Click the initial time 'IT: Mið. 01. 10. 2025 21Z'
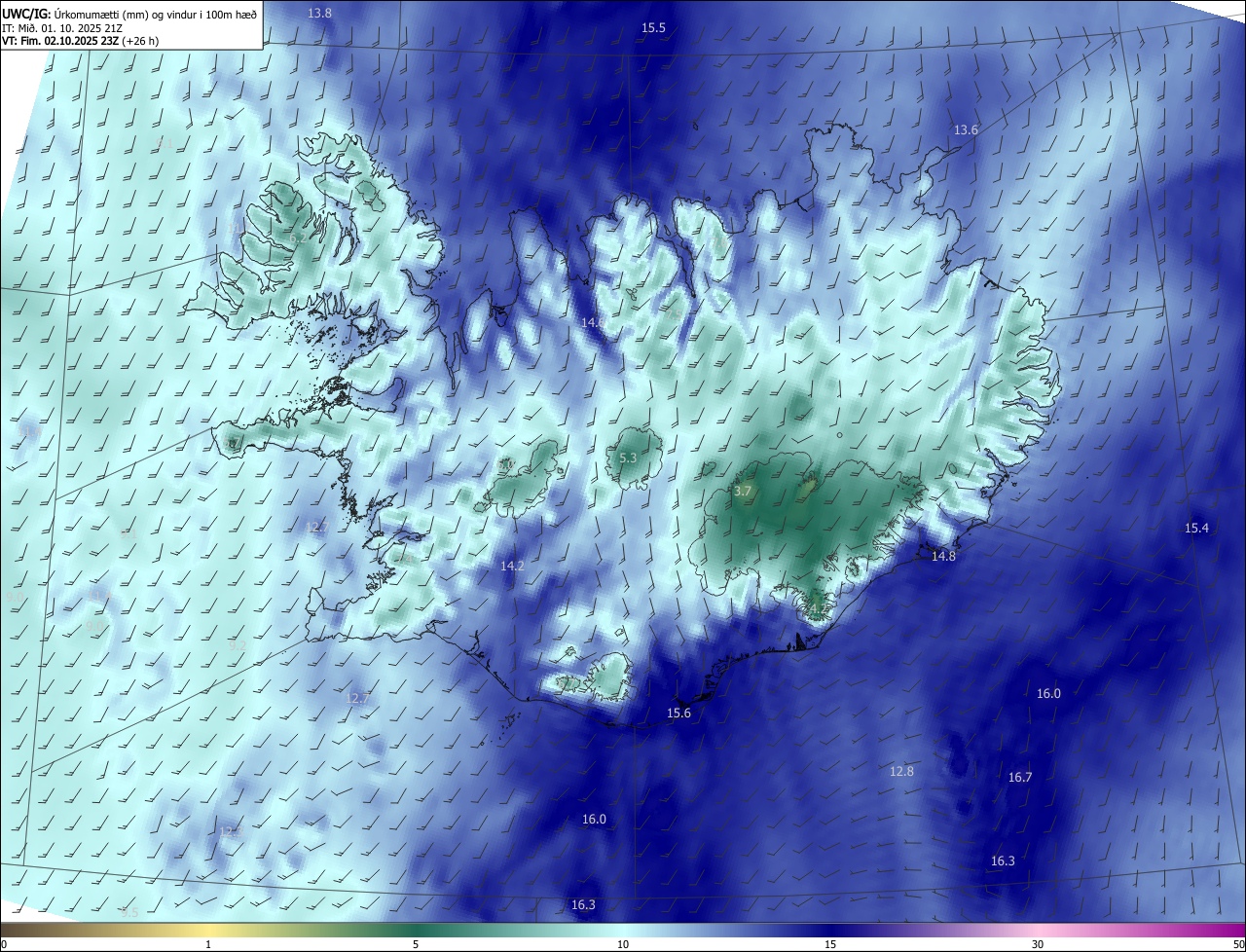The width and height of the screenshot is (1246, 952). (x=62, y=27)
